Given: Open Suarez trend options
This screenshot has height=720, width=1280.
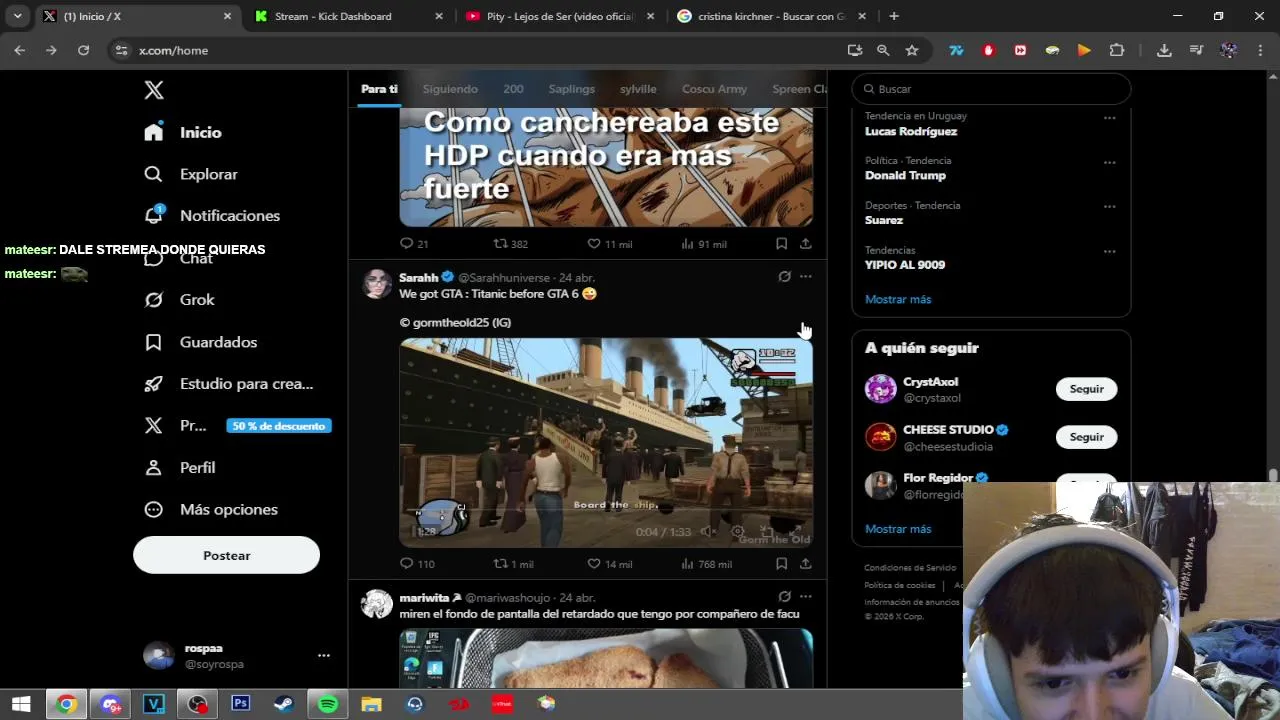Looking at the screenshot, I should [1109, 207].
